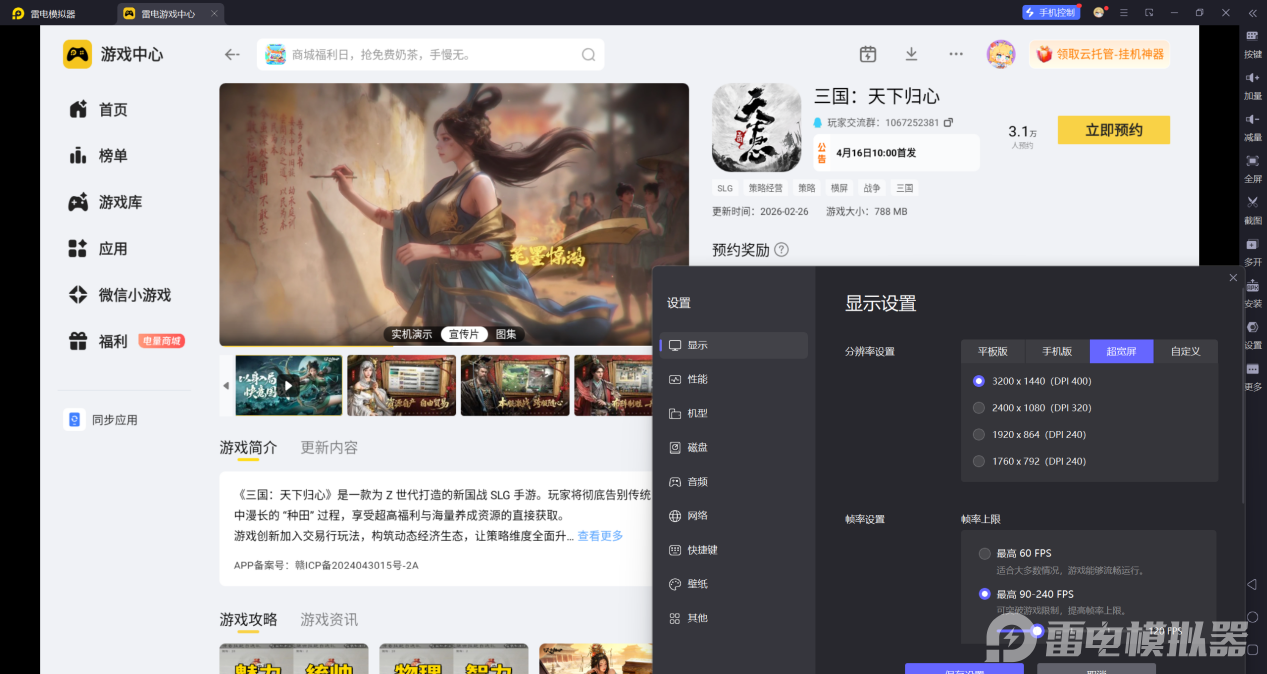This screenshot has width=1267, height=674.
Task: Expand description with 查看更多 link
Action: [x=600, y=536]
